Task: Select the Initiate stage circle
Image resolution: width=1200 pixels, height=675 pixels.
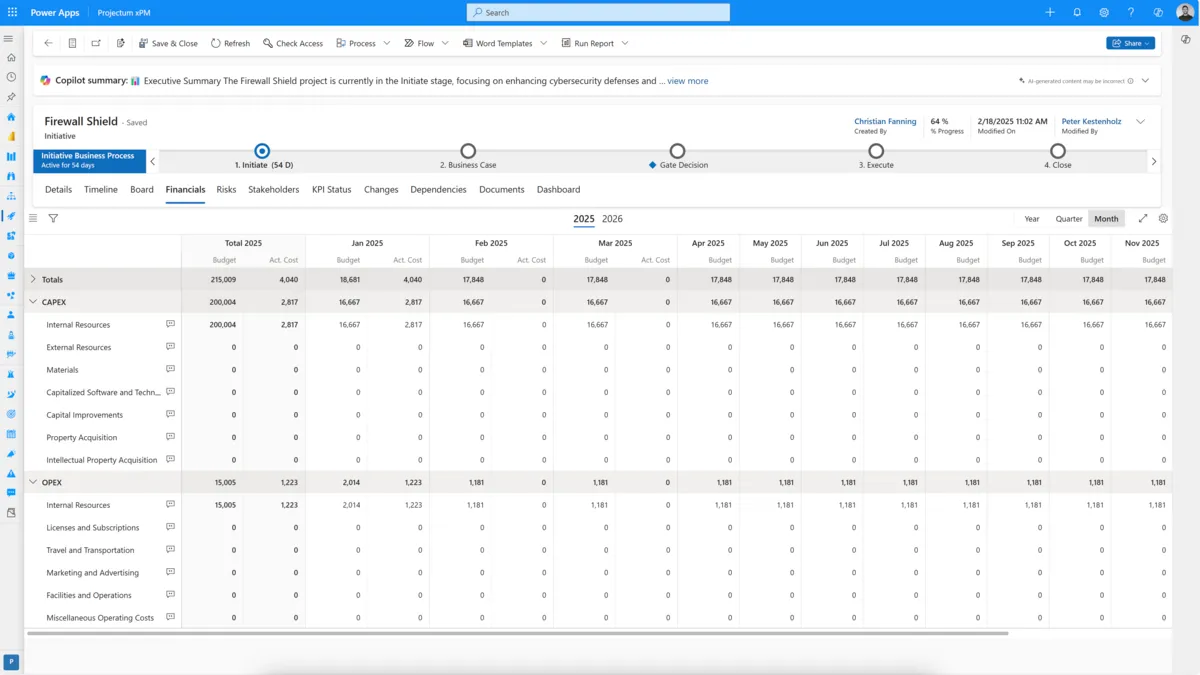Action: [x=262, y=151]
